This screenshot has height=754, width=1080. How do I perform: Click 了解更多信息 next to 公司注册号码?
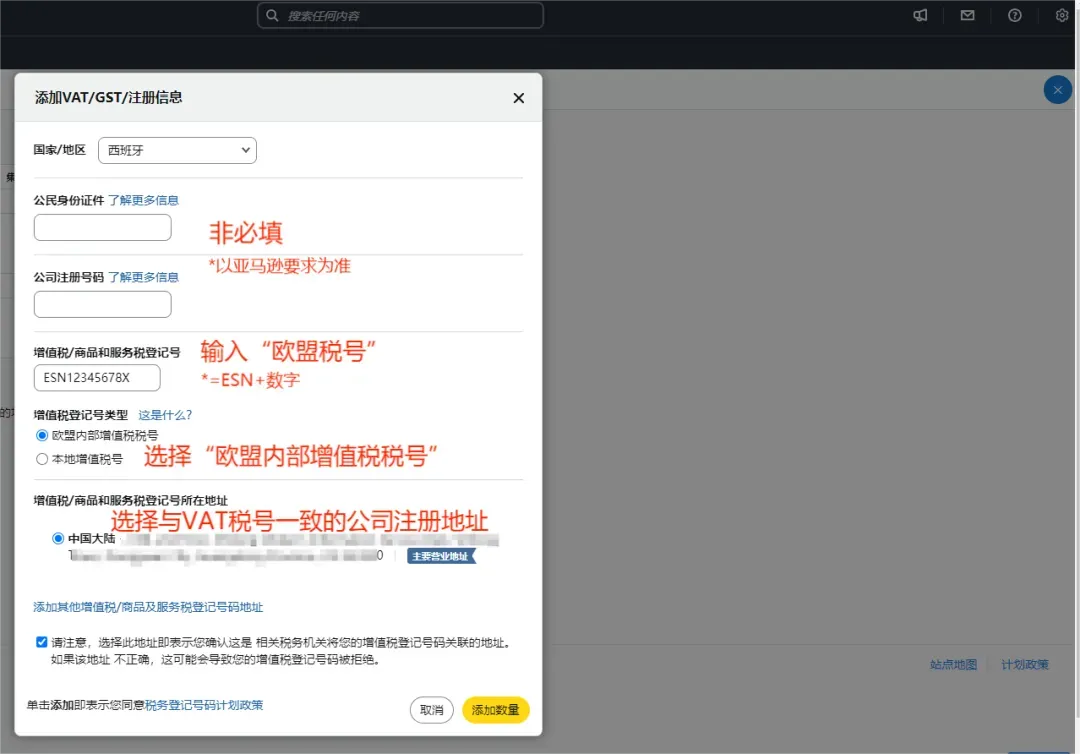tap(143, 277)
